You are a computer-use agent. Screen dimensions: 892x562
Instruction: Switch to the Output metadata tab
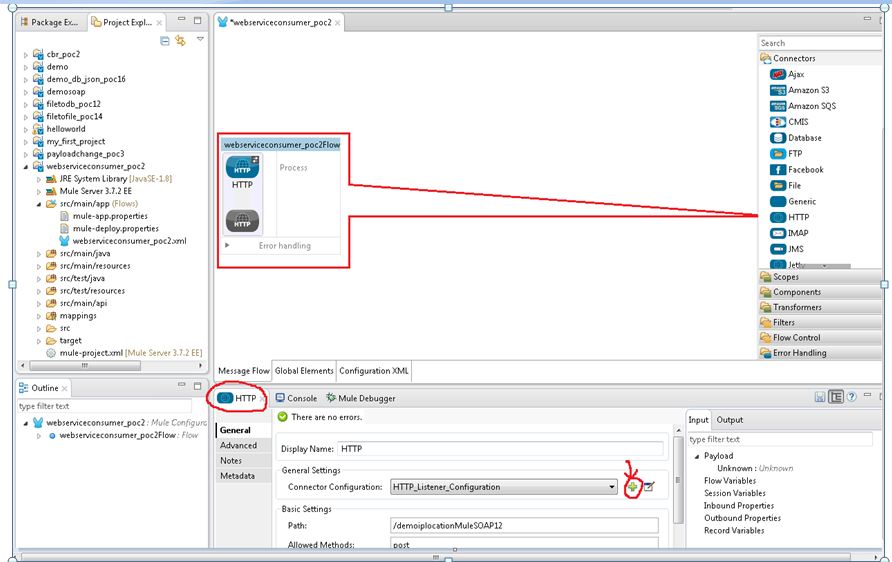pos(729,420)
